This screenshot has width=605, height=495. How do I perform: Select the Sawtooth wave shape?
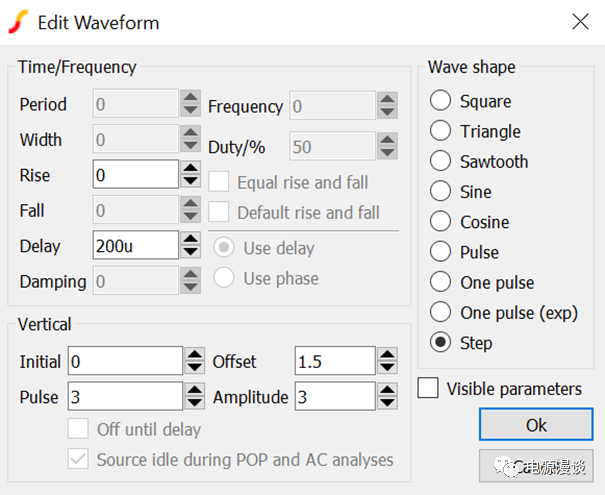(441, 161)
